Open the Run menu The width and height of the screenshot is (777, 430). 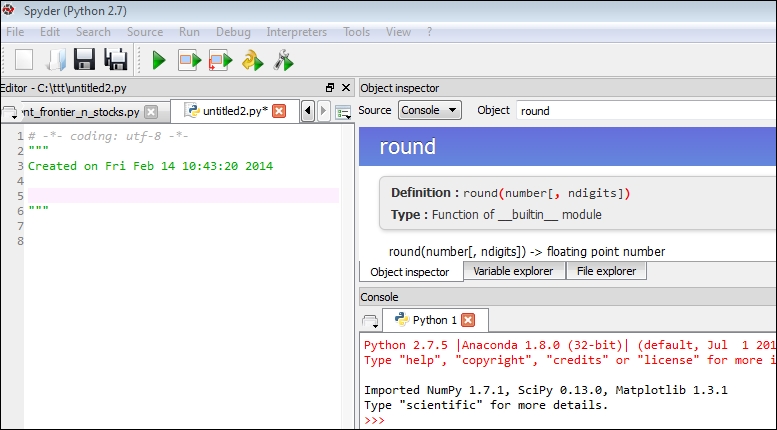pos(189,32)
